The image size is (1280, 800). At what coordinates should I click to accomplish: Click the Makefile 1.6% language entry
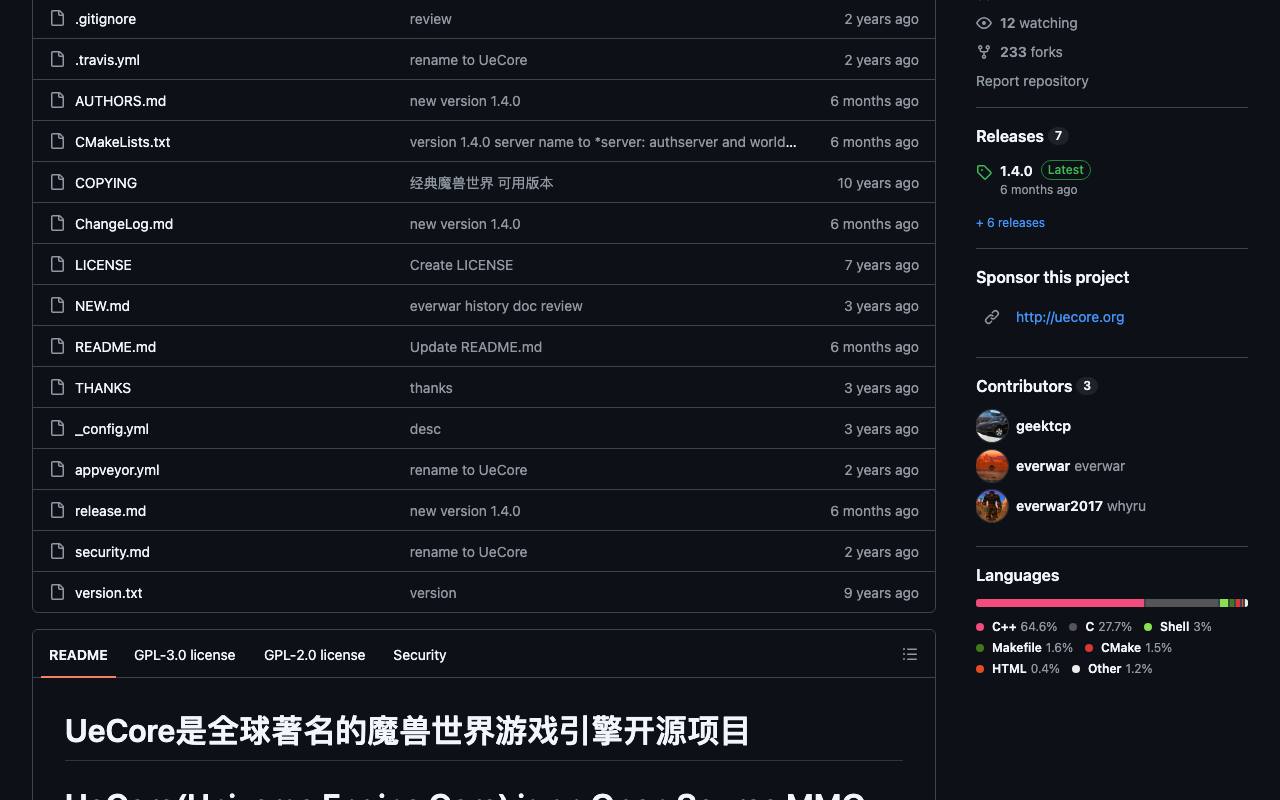(1025, 648)
